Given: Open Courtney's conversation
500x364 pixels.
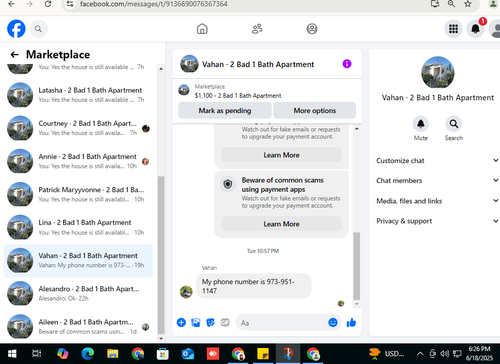Looking at the screenshot, I should tap(78, 128).
